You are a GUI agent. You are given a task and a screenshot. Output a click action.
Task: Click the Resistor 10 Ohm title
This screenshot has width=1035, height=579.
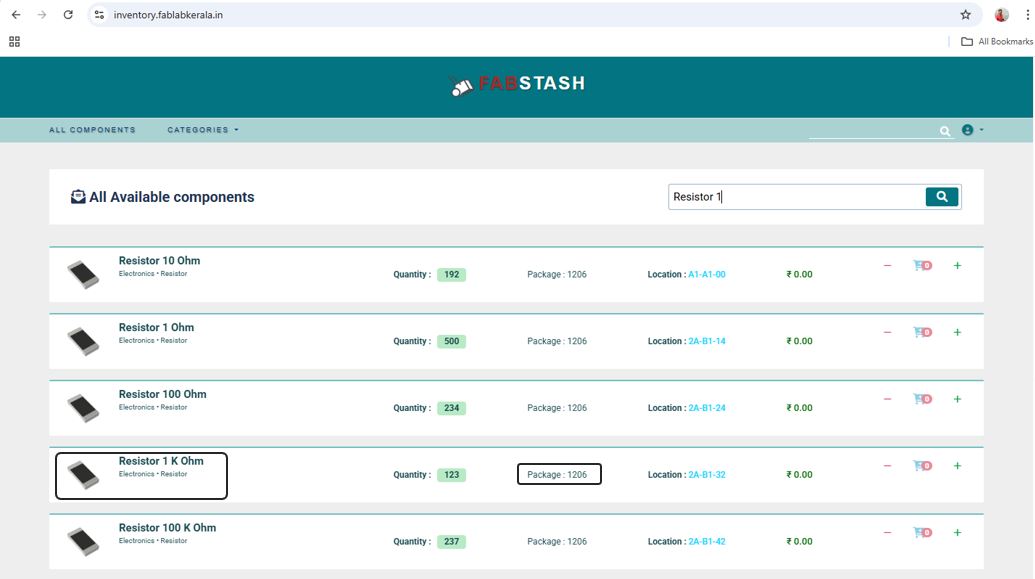(x=159, y=261)
